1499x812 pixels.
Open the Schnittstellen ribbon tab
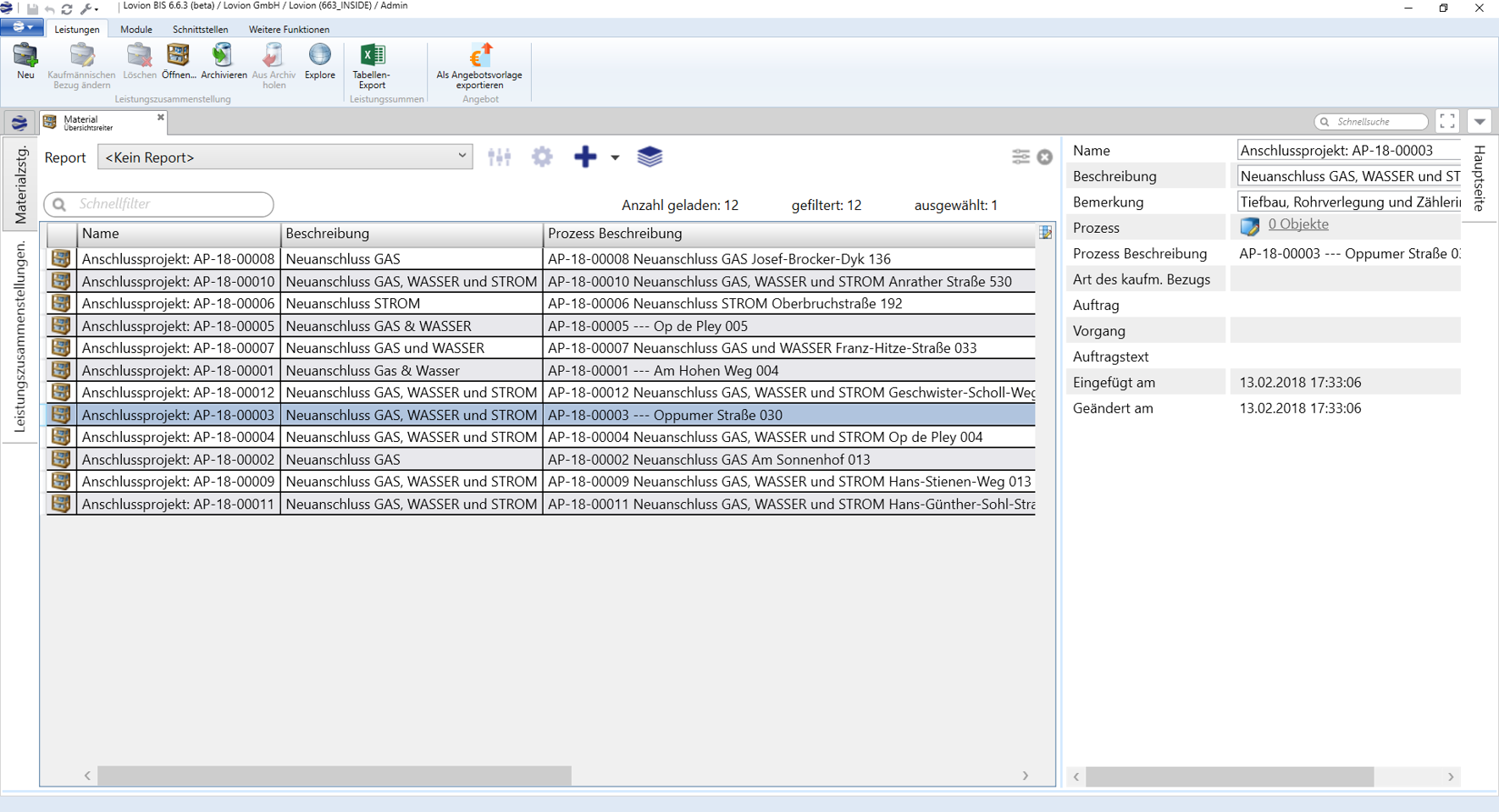click(200, 29)
